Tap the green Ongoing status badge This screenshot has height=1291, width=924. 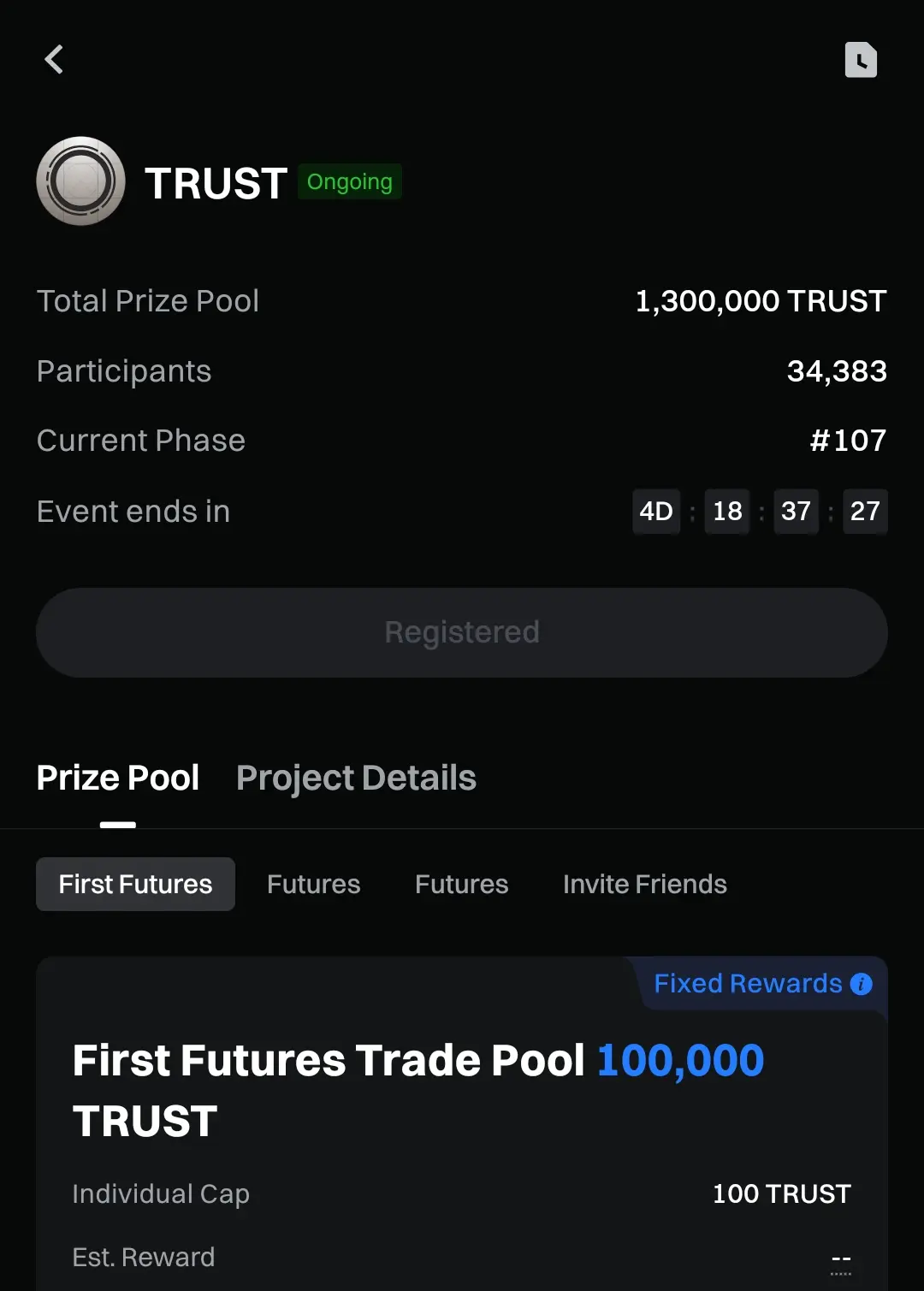tap(350, 181)
